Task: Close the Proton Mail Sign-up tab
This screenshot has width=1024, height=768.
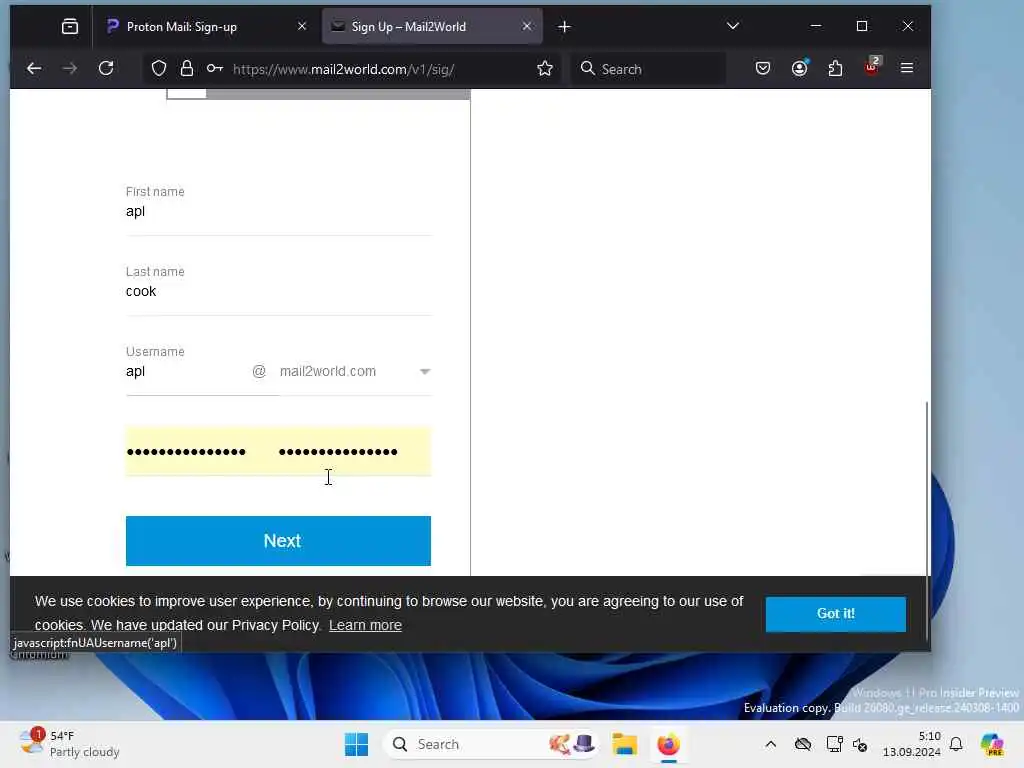Action: (302, 26)
